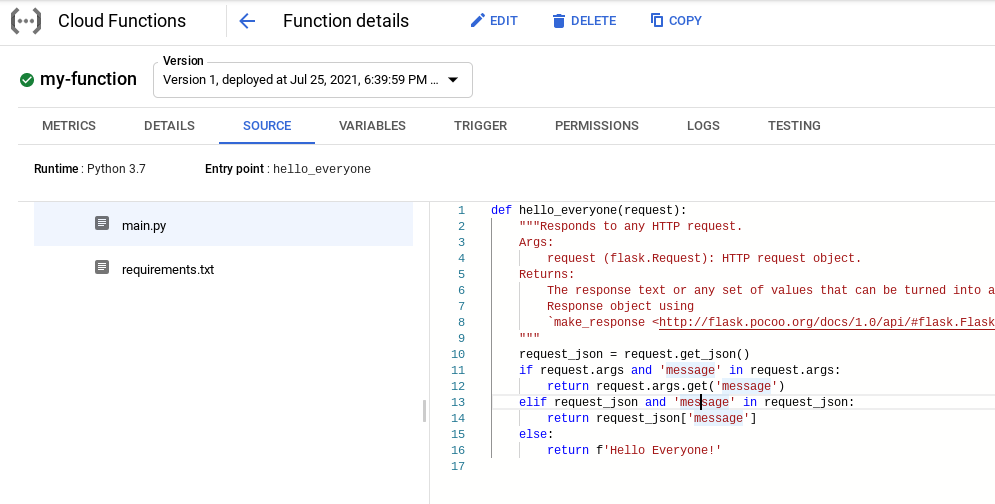Select the Variables tab

click(x=372, y=126)
